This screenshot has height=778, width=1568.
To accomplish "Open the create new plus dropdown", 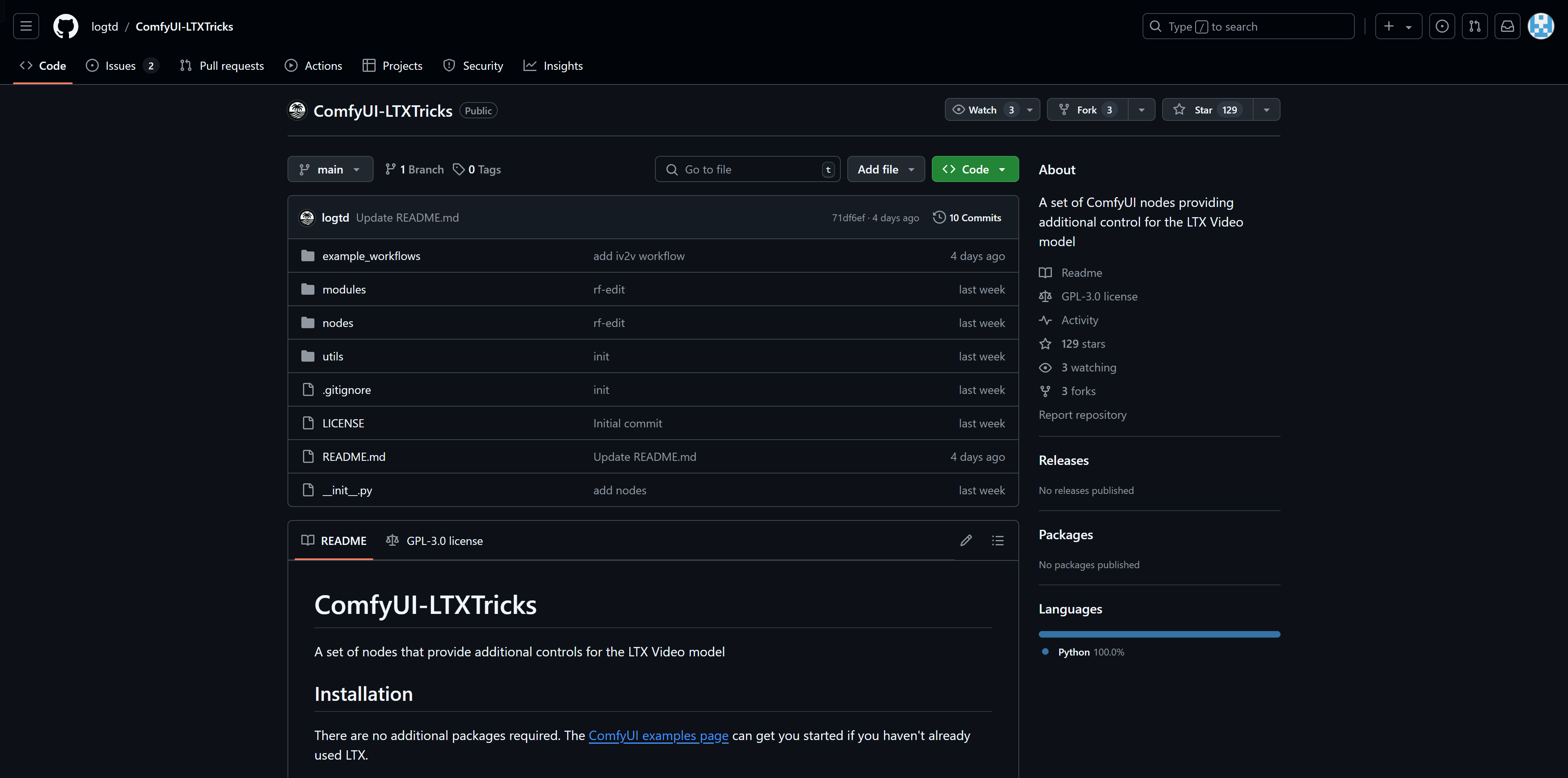I will (1398, 26).
